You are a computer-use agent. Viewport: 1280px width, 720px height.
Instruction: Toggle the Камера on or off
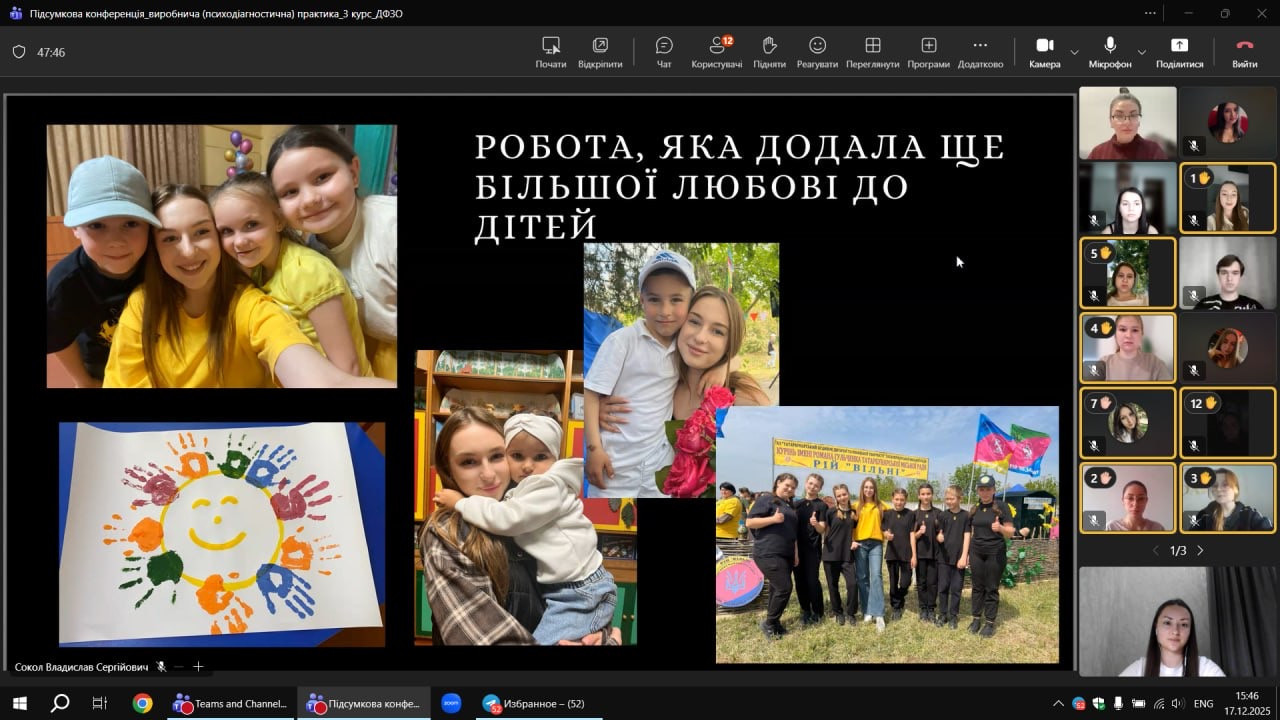1044,52
